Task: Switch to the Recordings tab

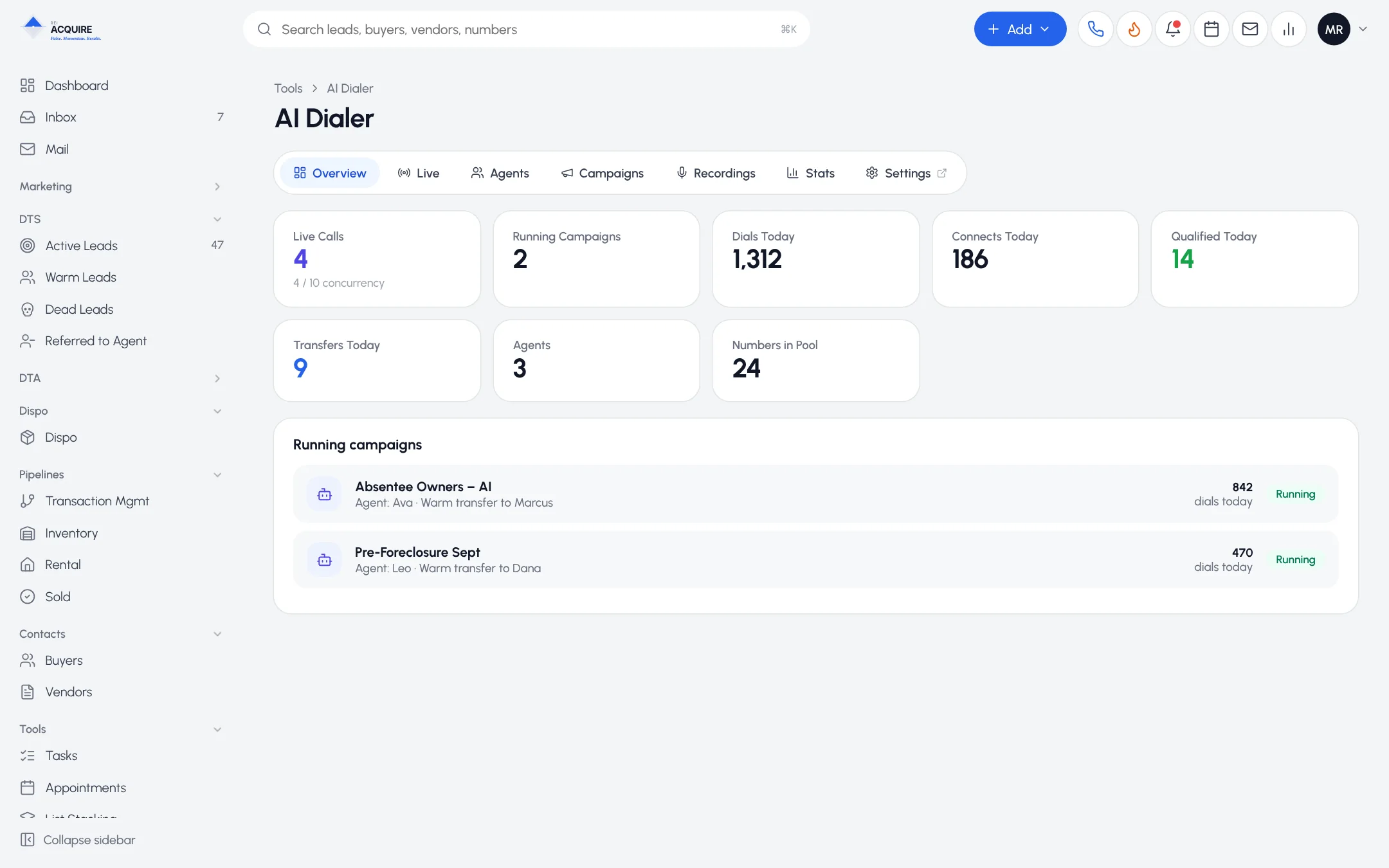Action: click(716, 173)
